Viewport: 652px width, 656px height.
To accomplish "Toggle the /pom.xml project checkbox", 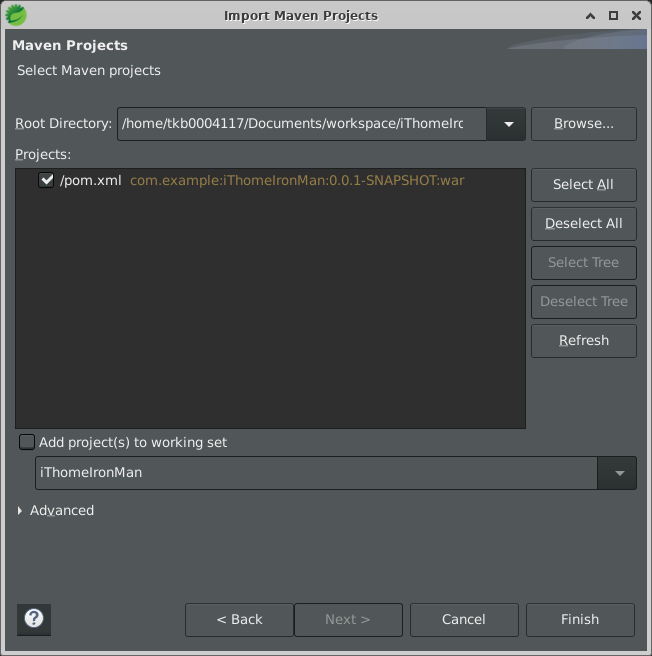I will pyautogui.click(x=46, y=180).
